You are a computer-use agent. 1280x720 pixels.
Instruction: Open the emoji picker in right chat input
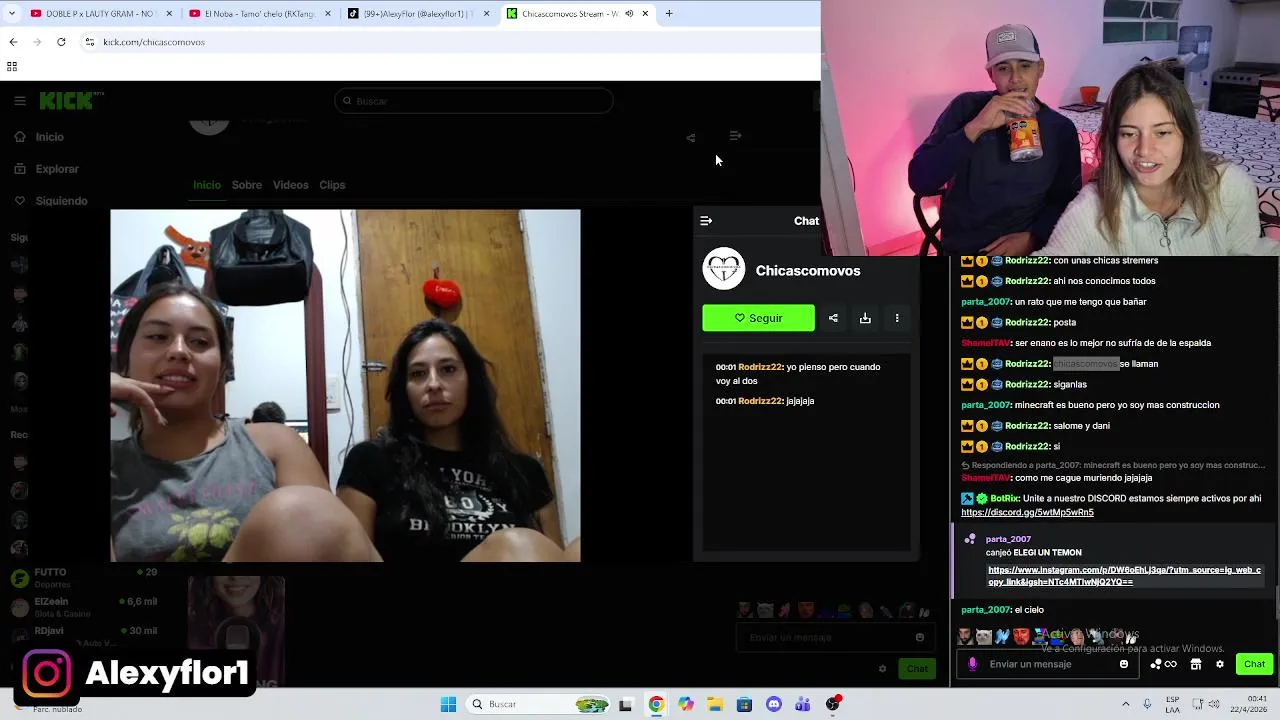1124,664
